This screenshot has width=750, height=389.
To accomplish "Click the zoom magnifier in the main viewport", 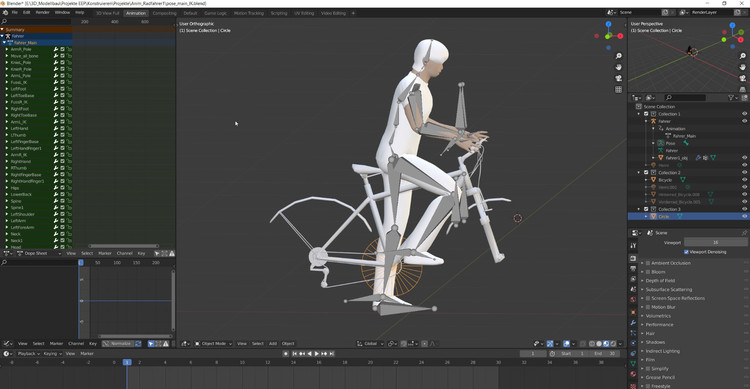I will 618,56.
